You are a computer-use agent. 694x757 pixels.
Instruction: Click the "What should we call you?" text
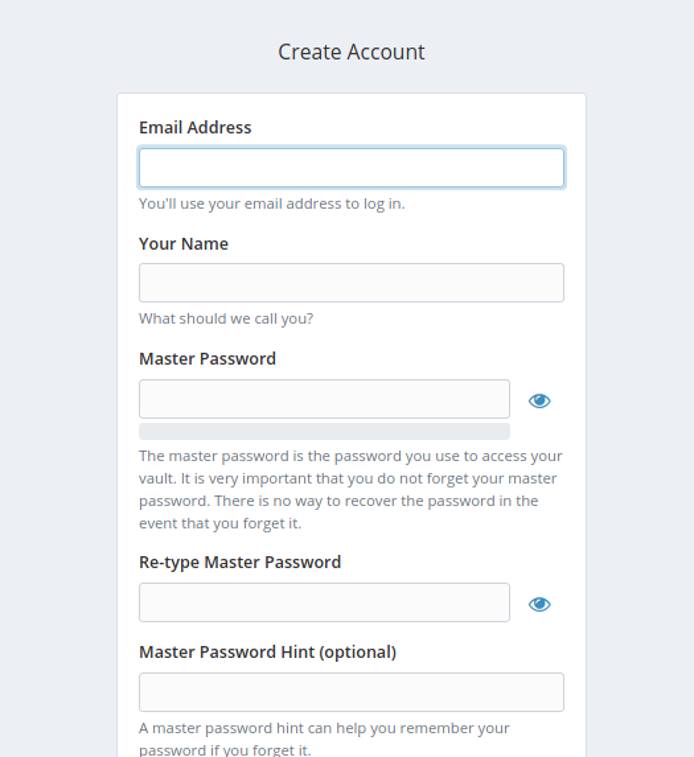(226, 319)
